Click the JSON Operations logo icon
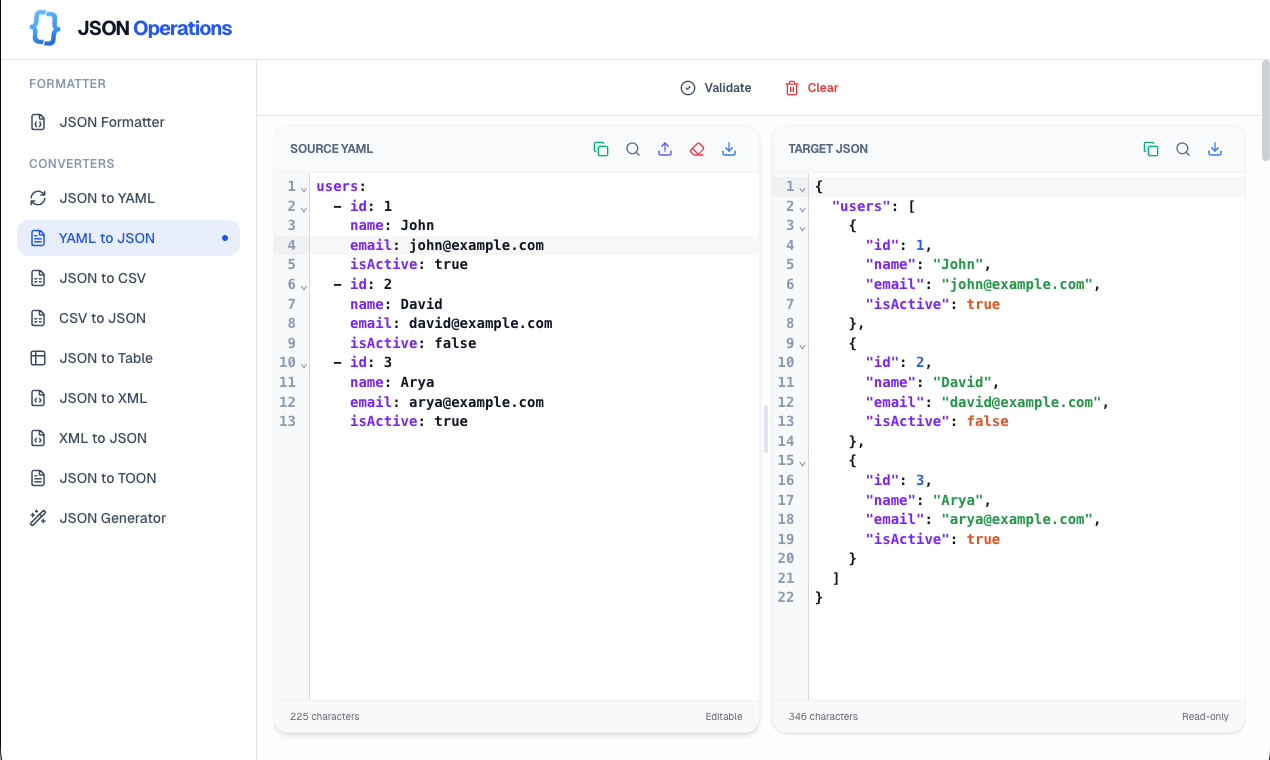 point(43,28)
